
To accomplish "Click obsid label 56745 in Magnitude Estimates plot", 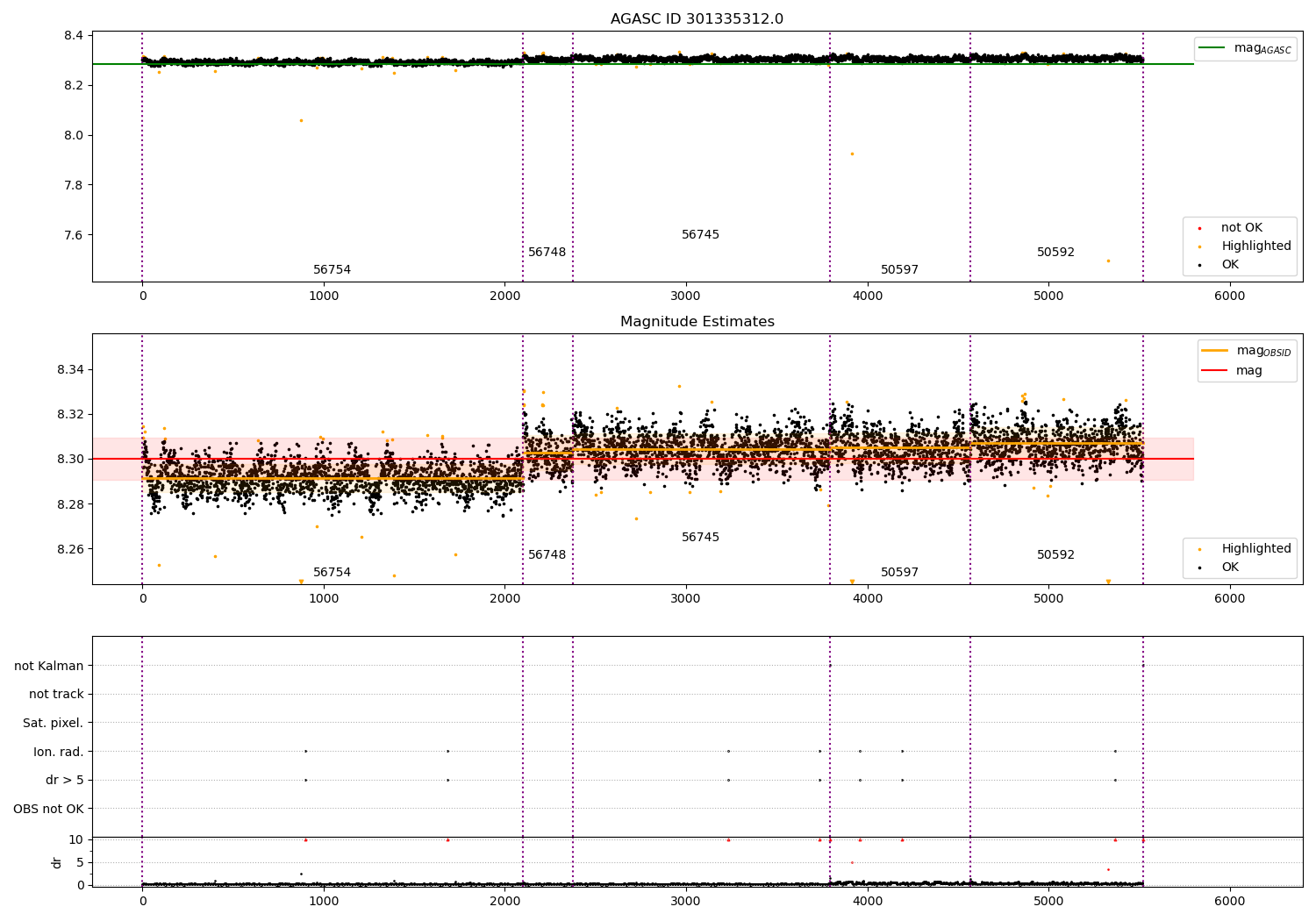I will click(x=700, y=538).
